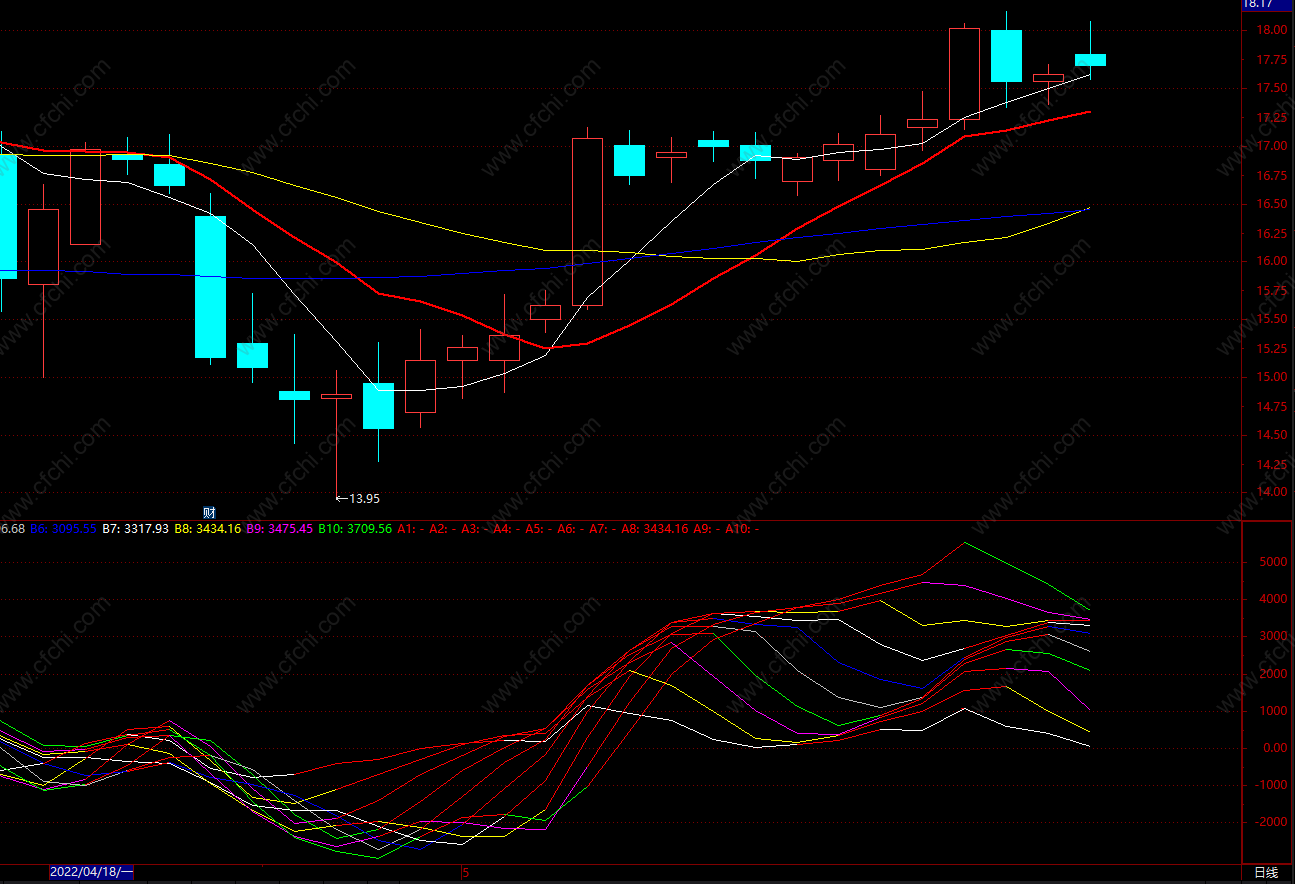Image resolution: width=1295 pixels, height=884 pixels.
Task: Click the 16.00 price axis label
Action: click(1274, 261)
